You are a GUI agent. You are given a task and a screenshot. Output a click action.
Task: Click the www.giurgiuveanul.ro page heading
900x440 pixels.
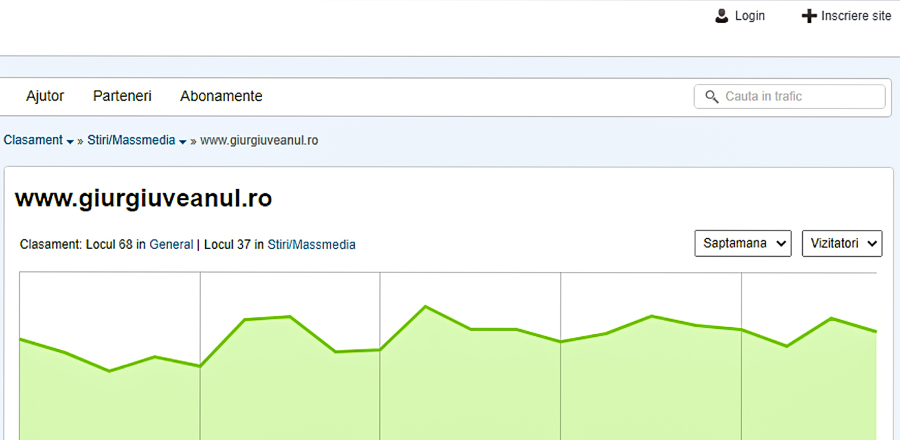[143, 198]
